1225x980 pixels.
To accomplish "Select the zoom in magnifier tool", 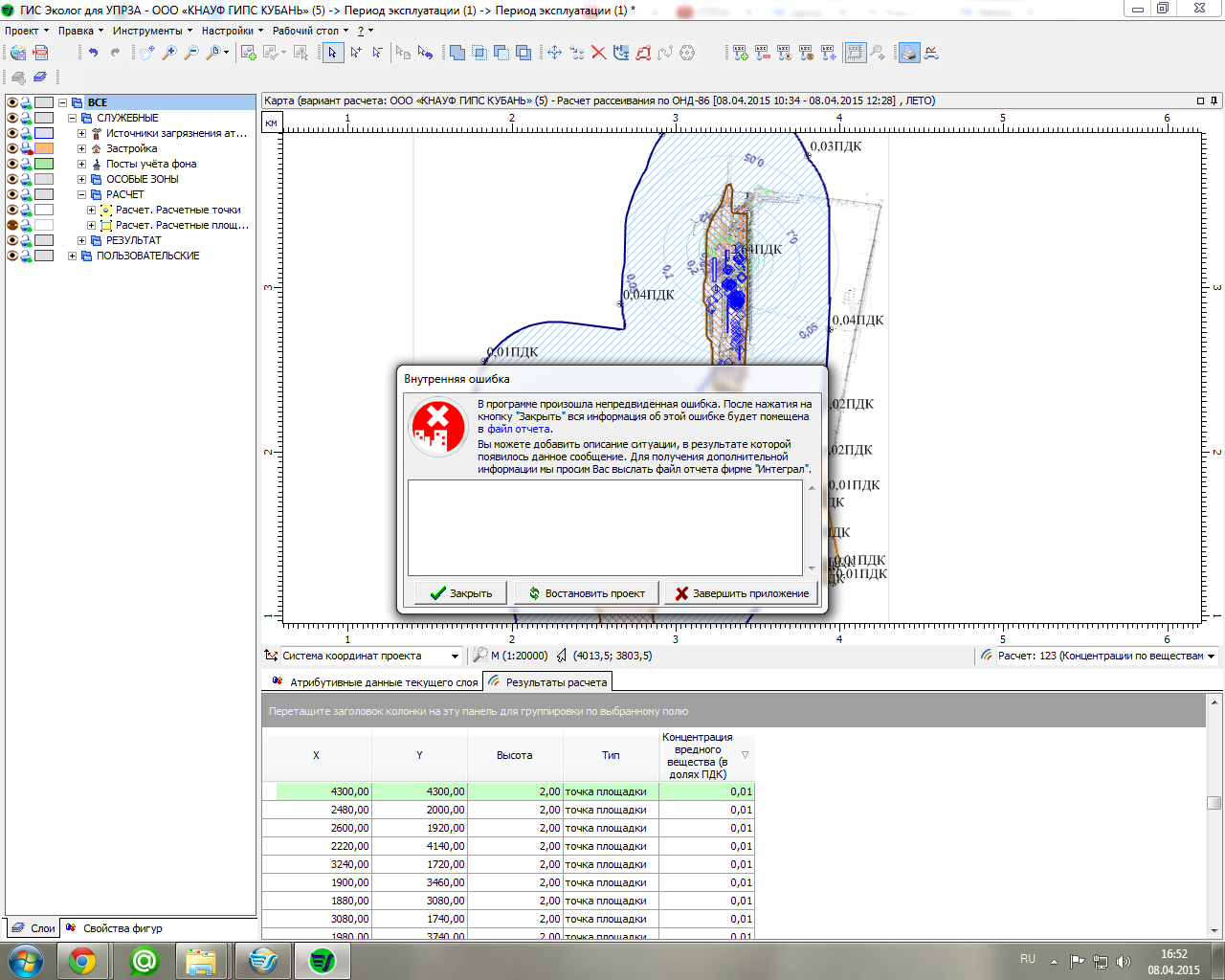I will pos(169,53).
